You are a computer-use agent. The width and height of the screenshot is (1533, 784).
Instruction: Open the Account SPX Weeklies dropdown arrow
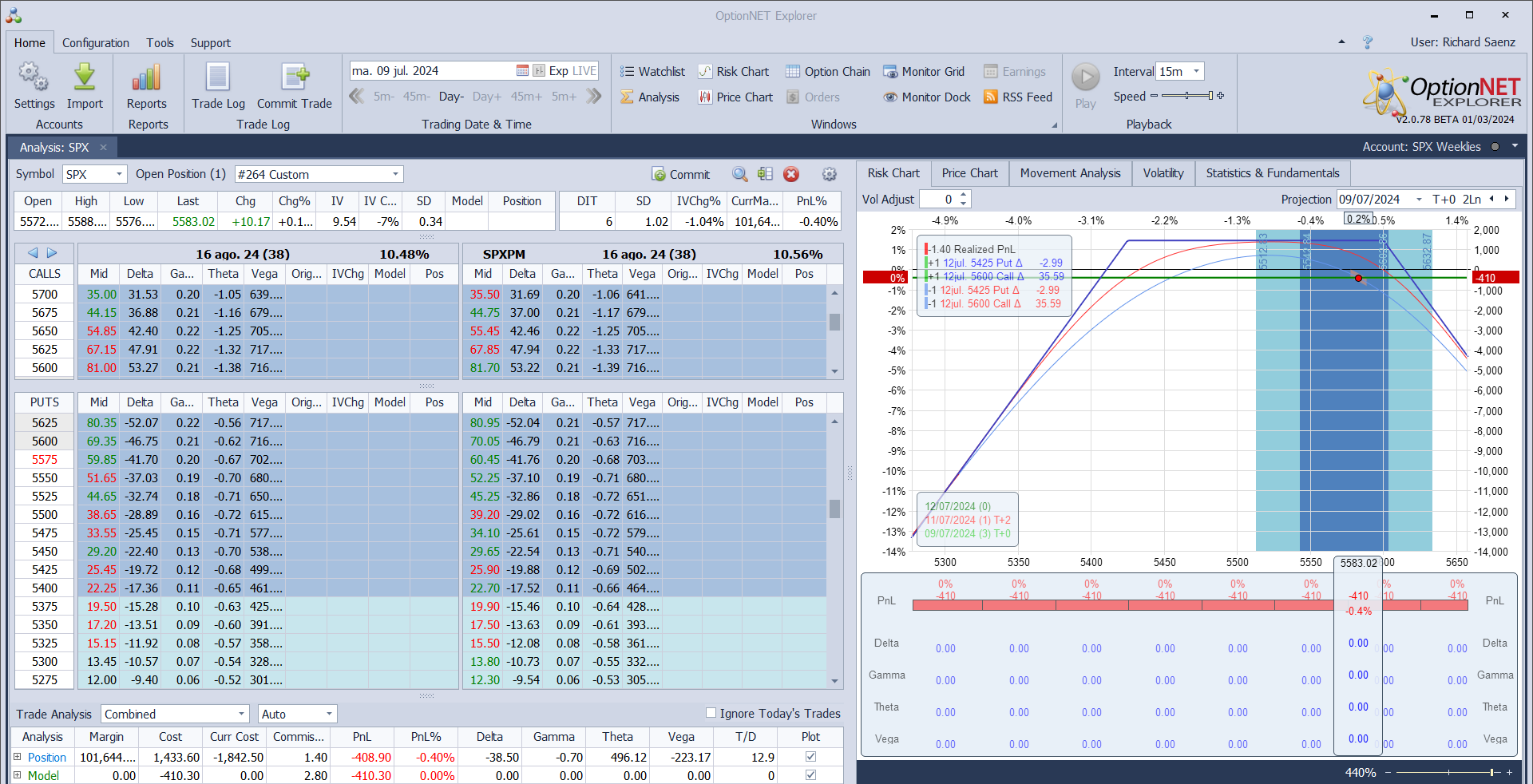tap(1515, 146)
